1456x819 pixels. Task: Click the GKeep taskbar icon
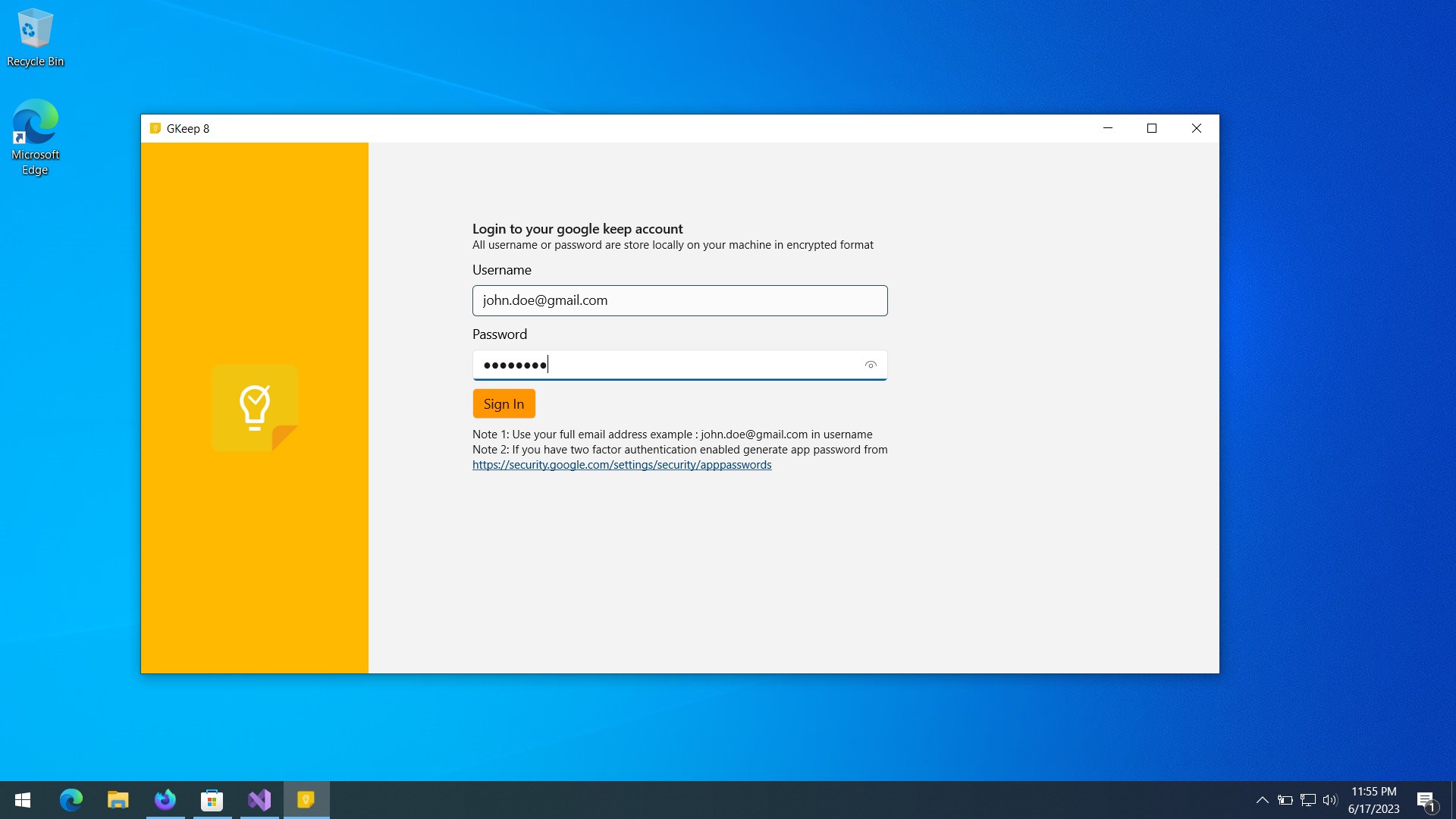pyautogui.click(x=306, y=800)
